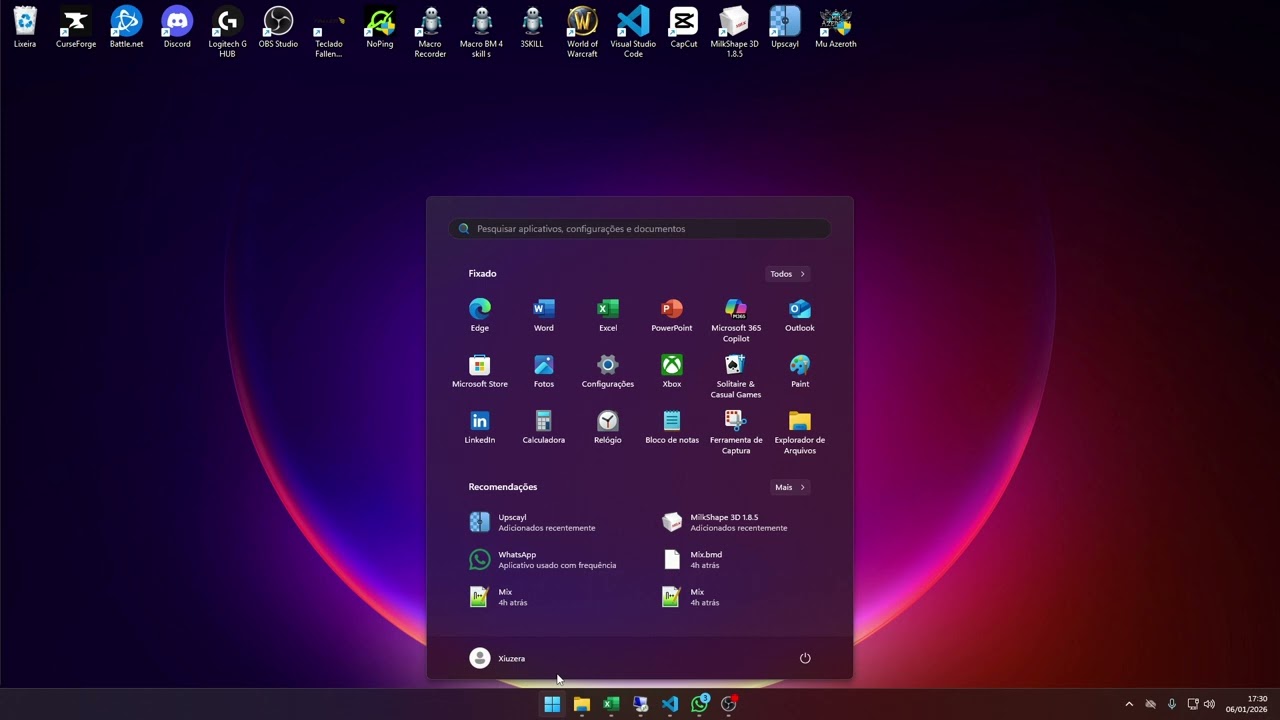
Task: Launch Outlook from pinned apps
Action: click(800, 315)
